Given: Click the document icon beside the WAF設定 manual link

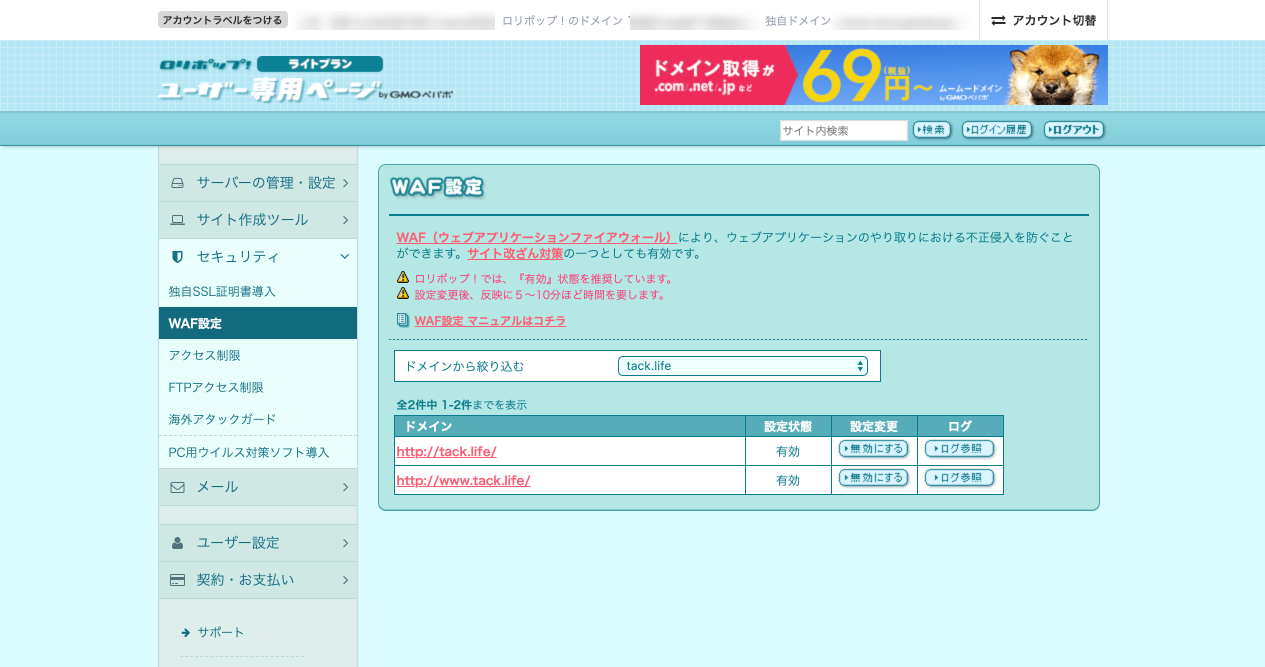Looking at the screenshot, I should (403, 320).
